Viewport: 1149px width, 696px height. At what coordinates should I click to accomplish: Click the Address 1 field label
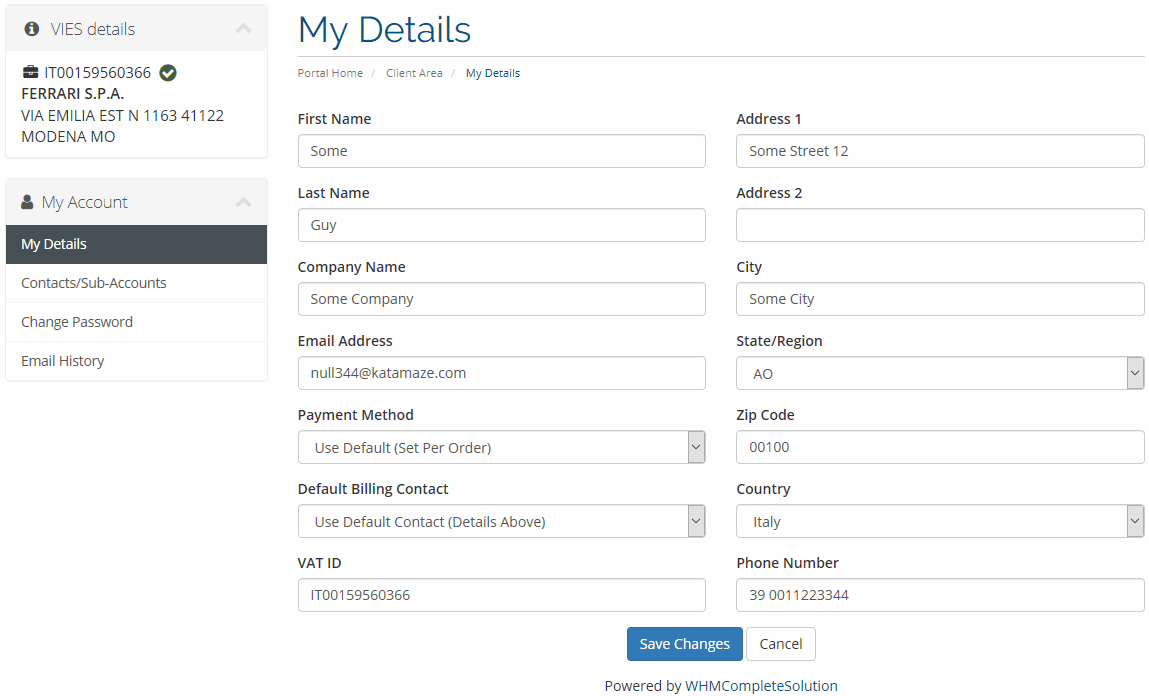pos(769,119)
